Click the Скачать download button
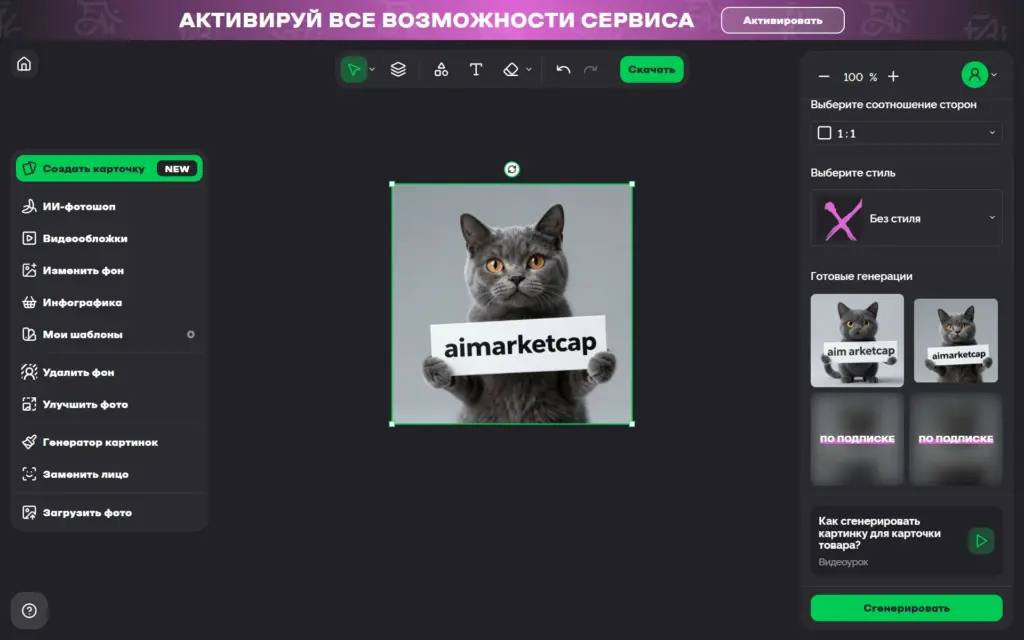This screenshot has height=640, width=1024. (x=651, y=69)
